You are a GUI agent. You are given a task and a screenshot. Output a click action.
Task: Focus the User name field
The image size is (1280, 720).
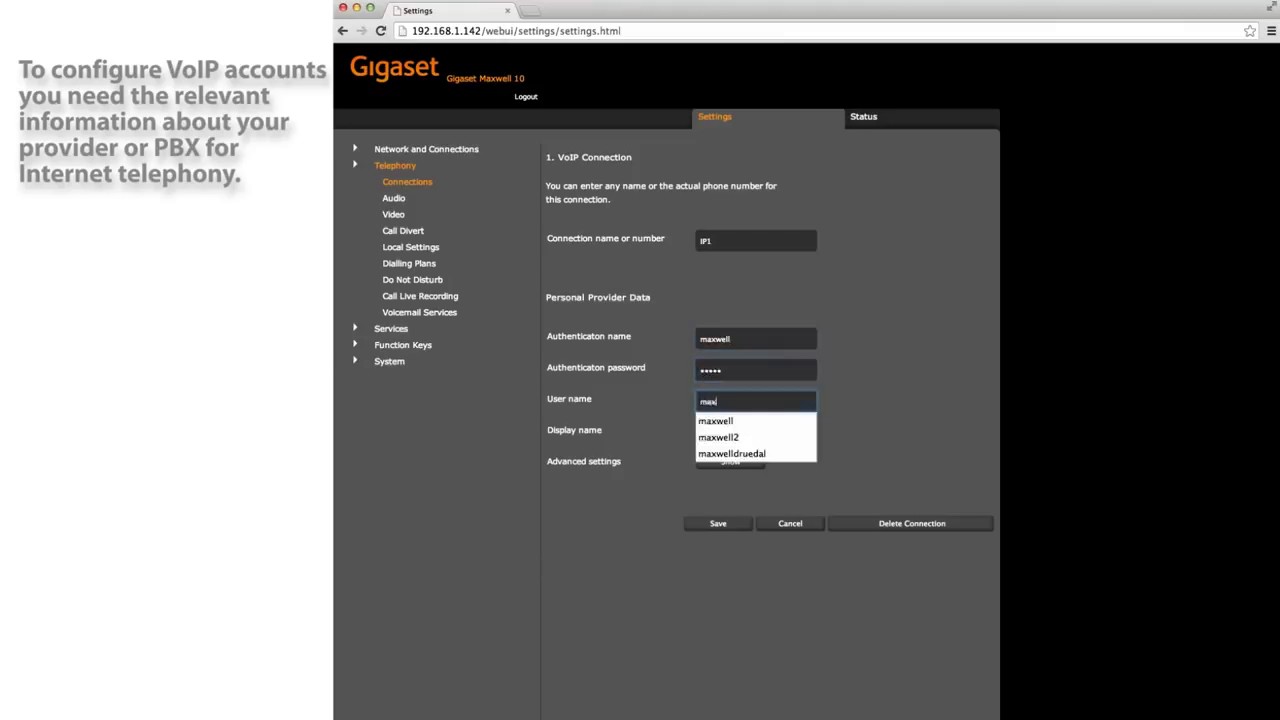(x=756, y=401)
